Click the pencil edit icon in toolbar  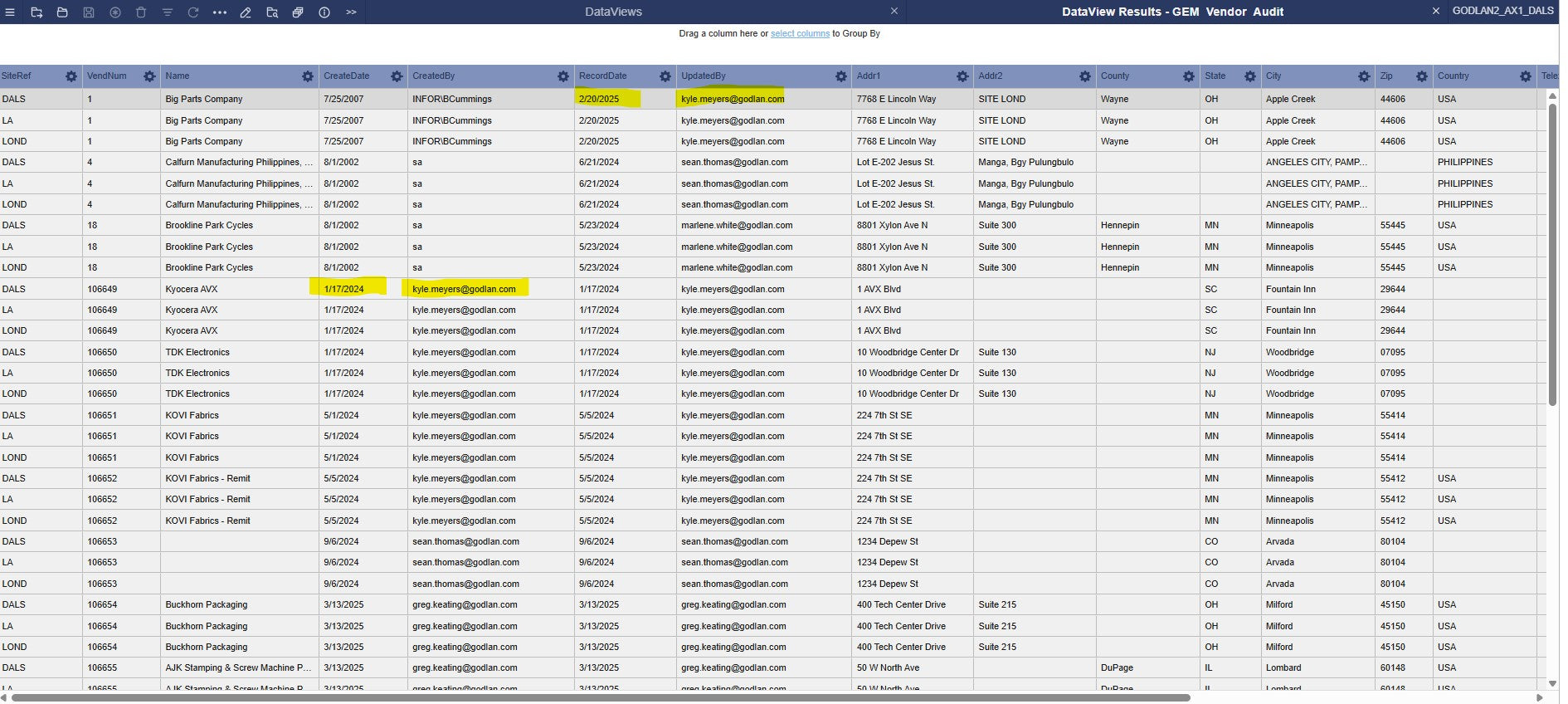coord(246,12)
